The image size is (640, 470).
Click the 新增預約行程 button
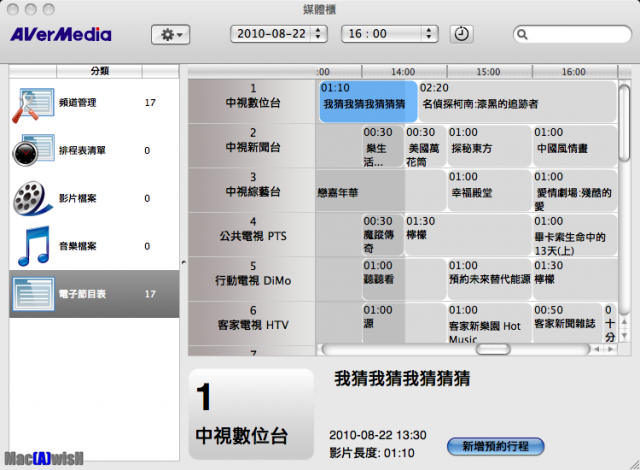(x=496, y=446)
